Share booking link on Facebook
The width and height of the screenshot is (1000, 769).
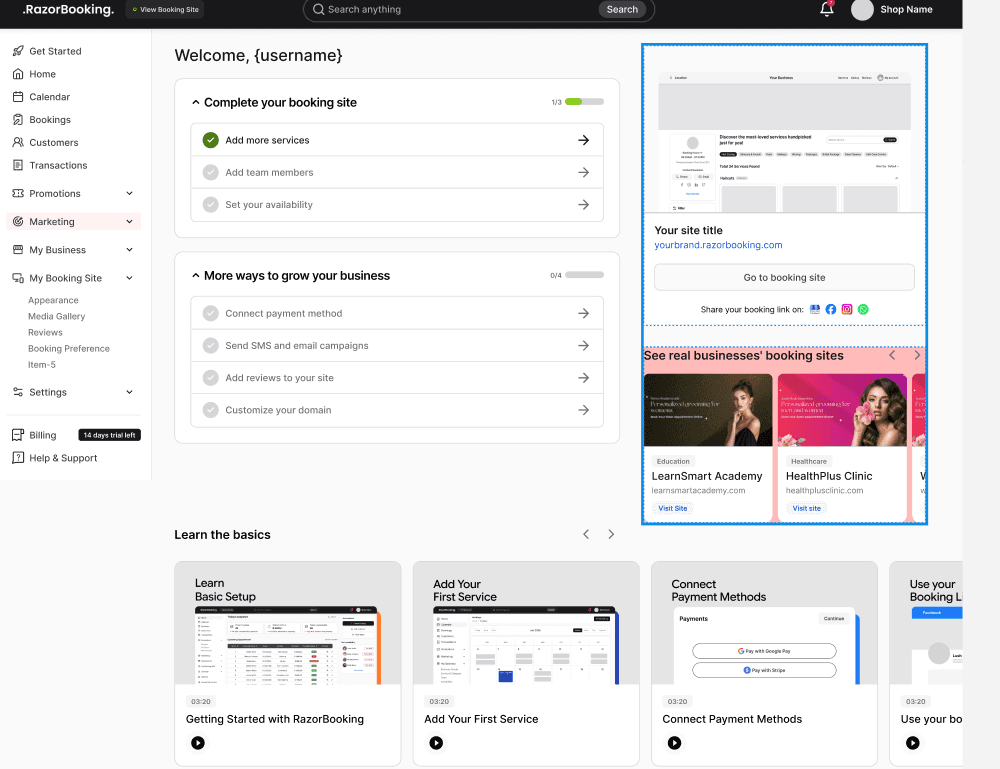point(830,309)
